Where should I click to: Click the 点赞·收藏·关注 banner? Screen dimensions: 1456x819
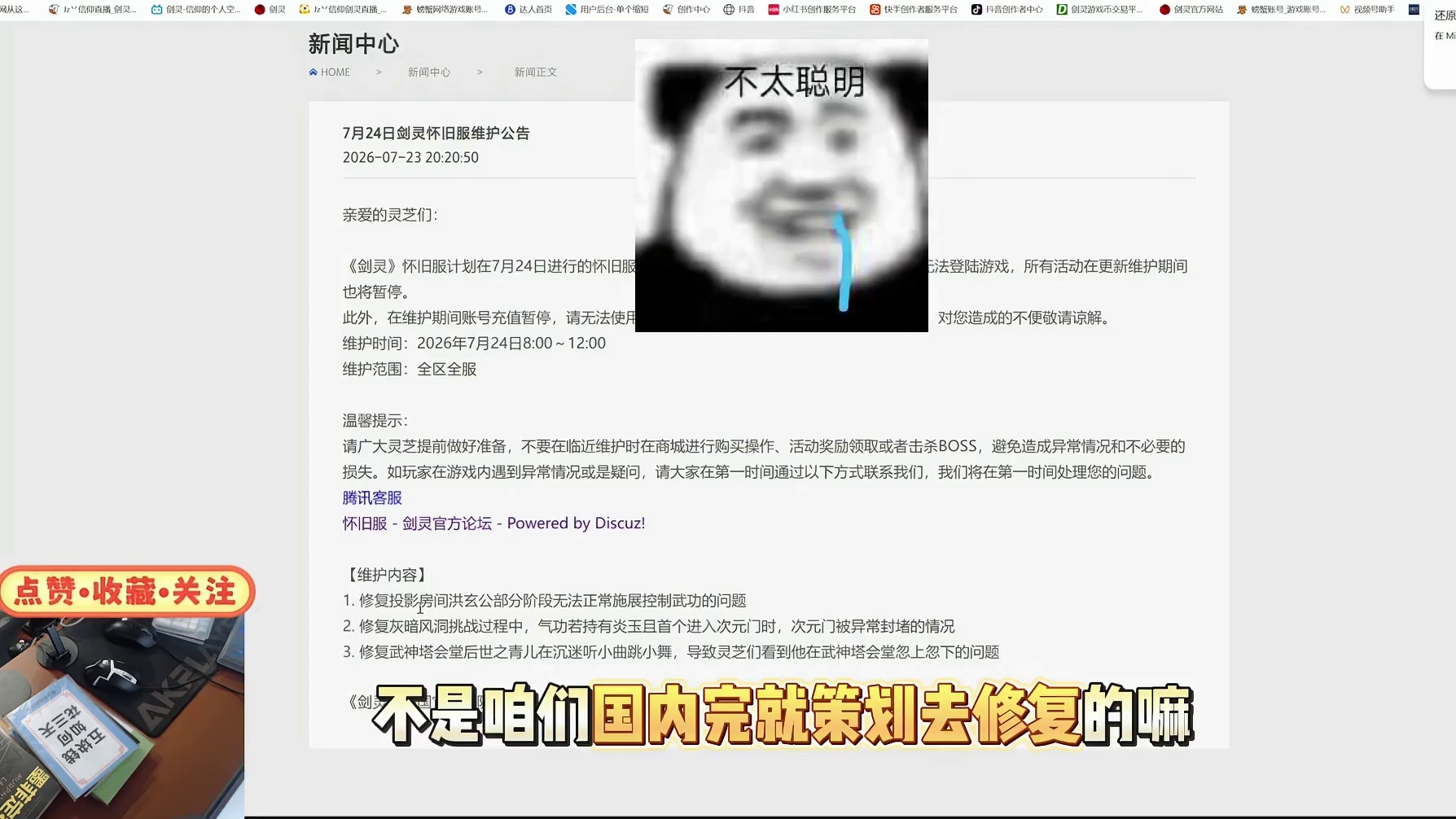pos(128,592)
